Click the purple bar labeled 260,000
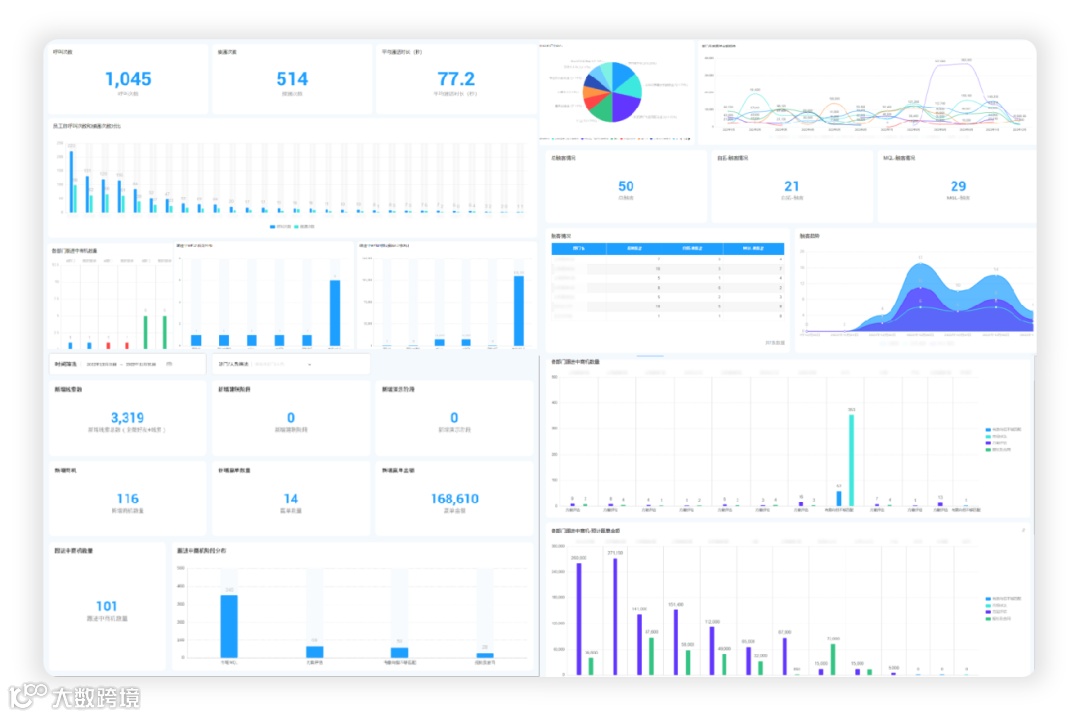Image resolution: width=1080 pixels, height=717 pixels. tap(579, 619)
